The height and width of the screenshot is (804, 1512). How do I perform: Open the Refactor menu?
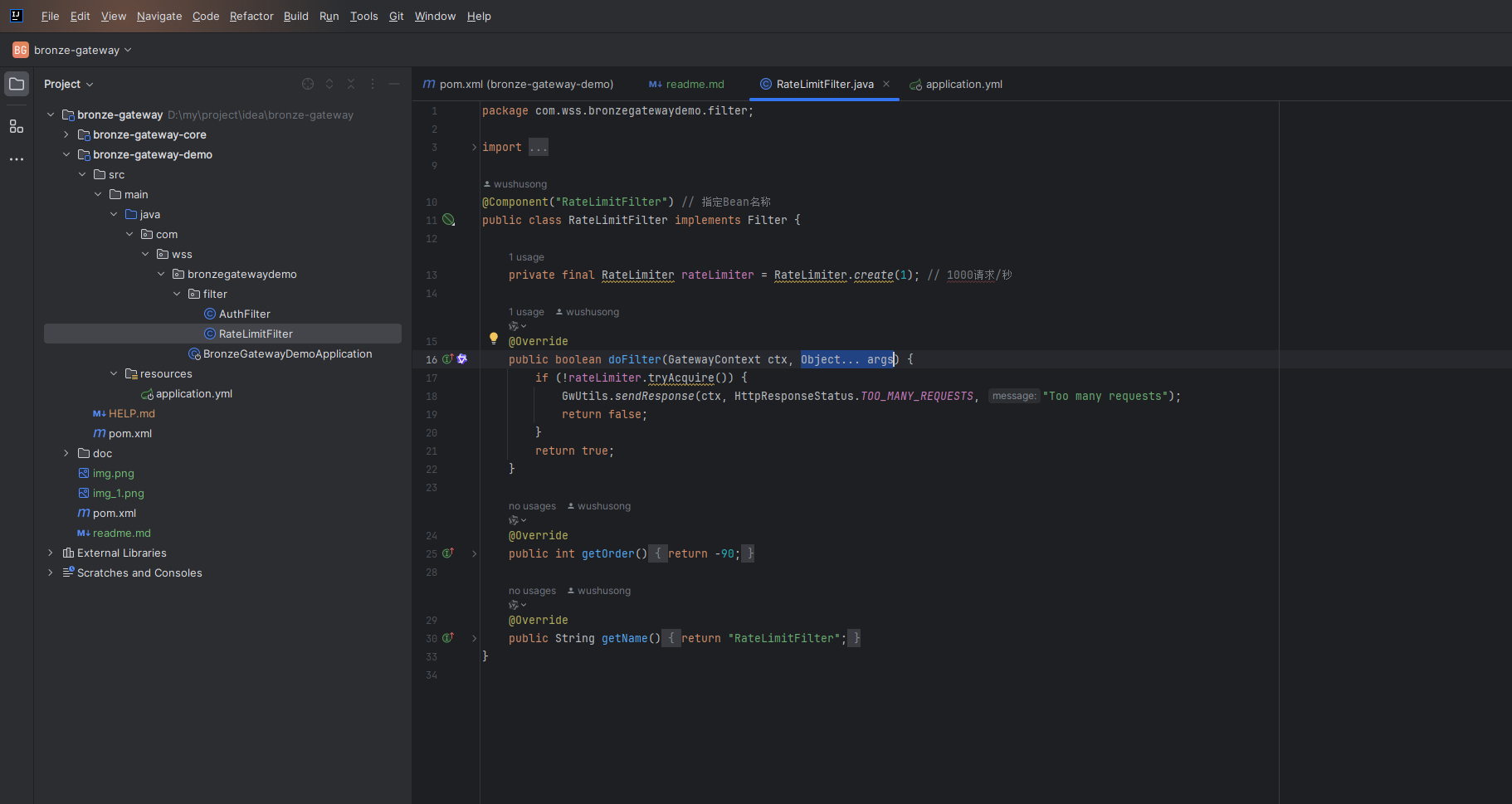coord(251,16)
